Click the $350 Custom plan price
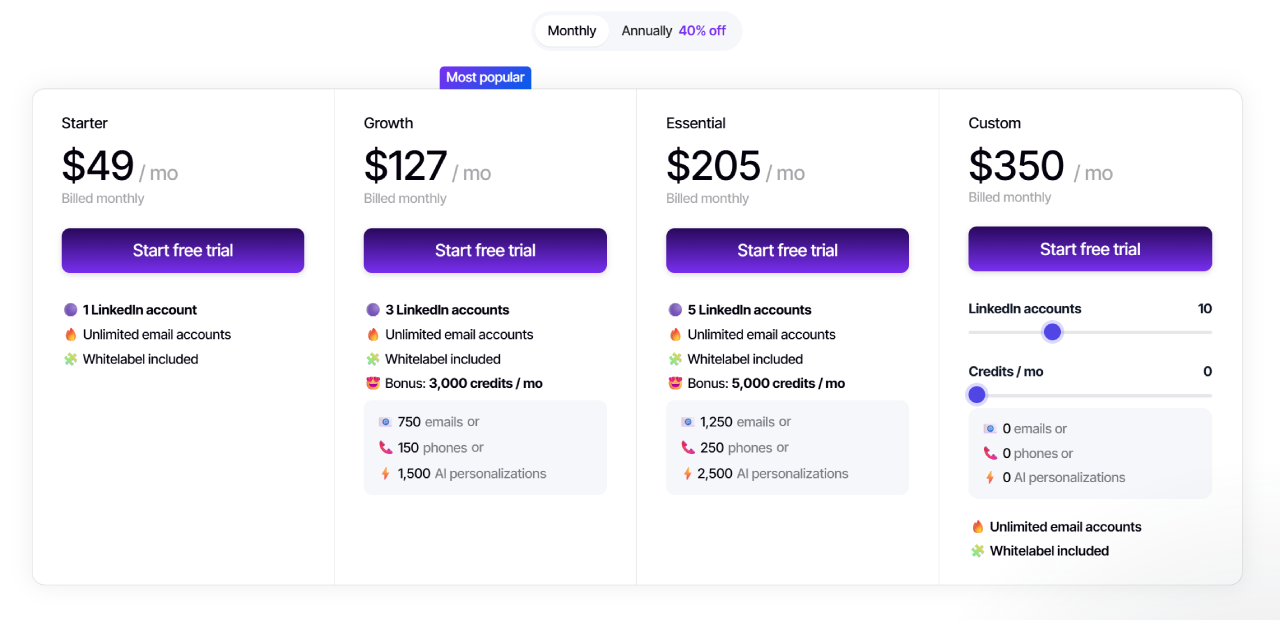Viewport: 1280px width, 620px height. click(x=1016, y=166)
